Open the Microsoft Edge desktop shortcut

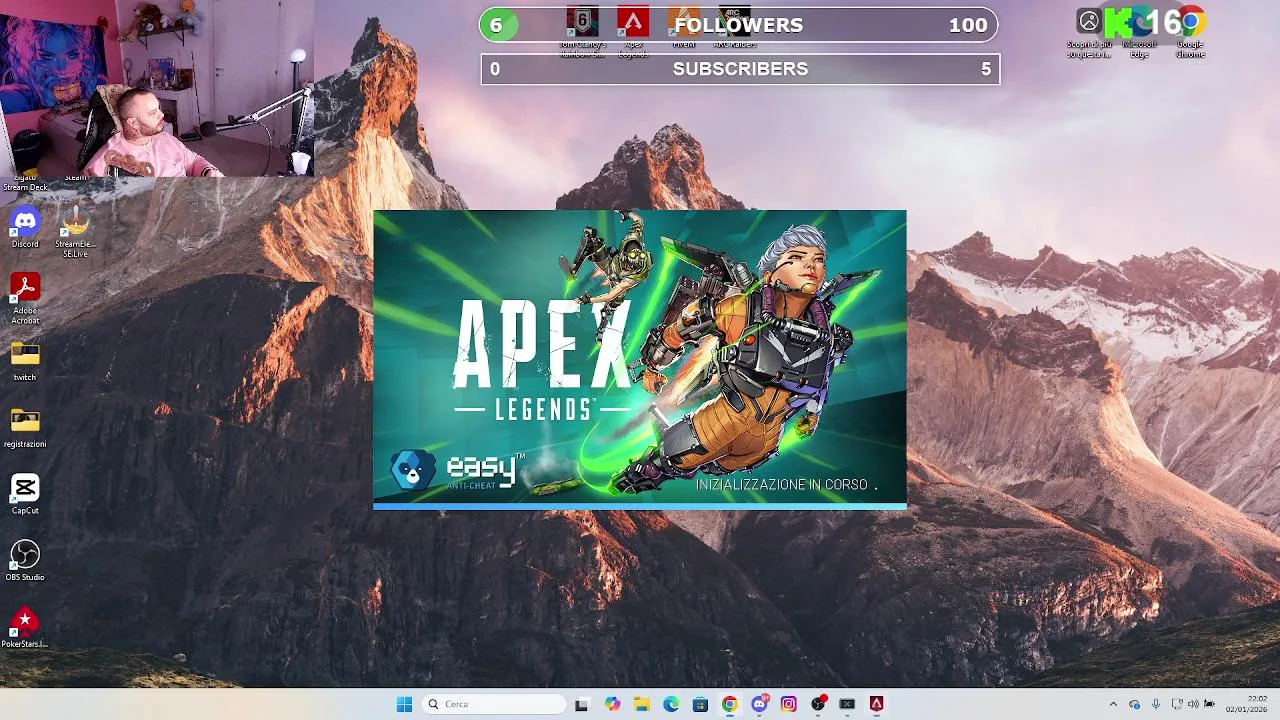(1140, 32)
